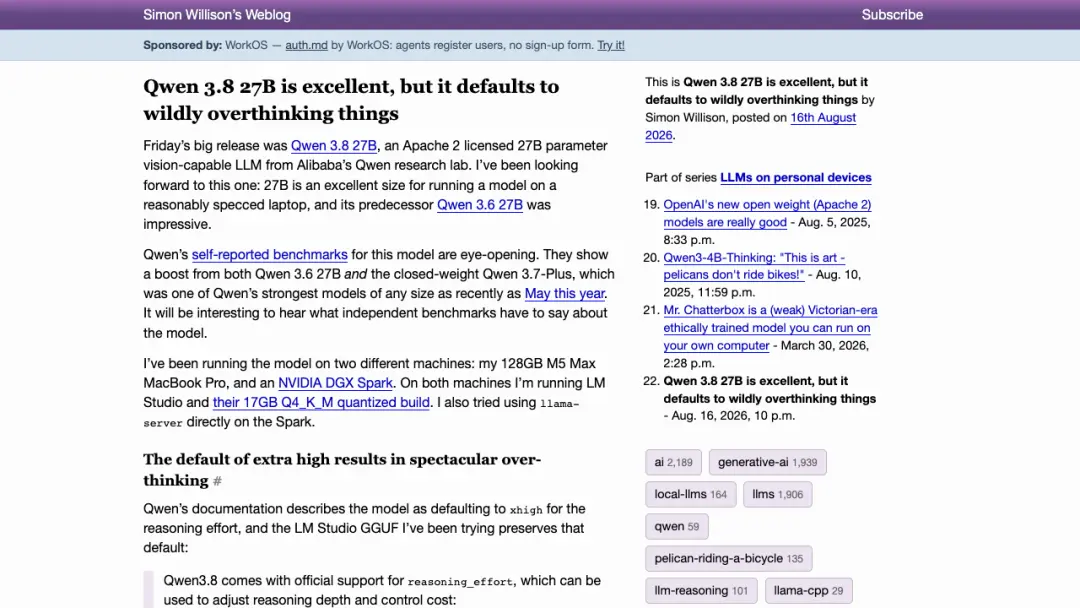Open the auth.md sponsor link
The width and height of the screenshot is (1080, 608).
pos(307,45)
